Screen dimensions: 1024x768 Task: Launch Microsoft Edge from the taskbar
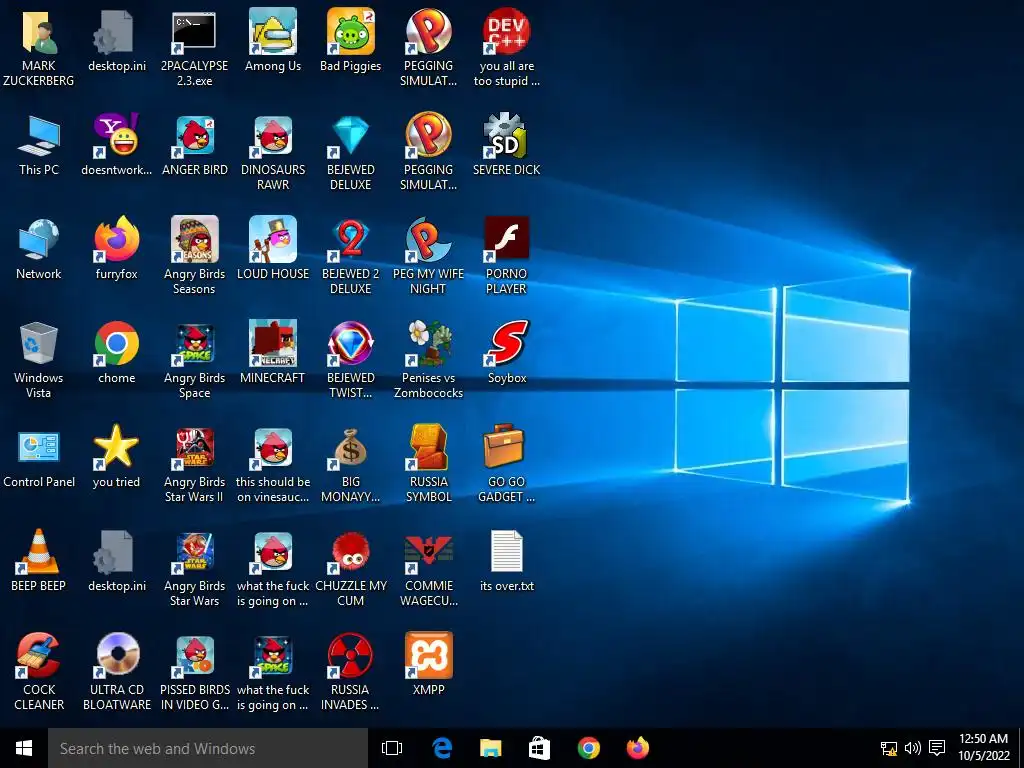(x=442, y=748)
